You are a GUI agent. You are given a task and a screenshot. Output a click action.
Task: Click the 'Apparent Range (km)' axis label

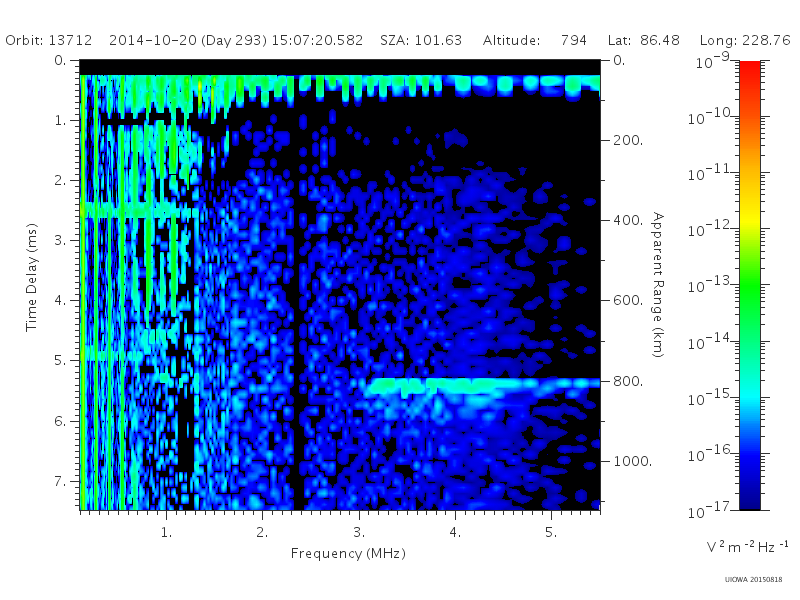tap(658, 285)
